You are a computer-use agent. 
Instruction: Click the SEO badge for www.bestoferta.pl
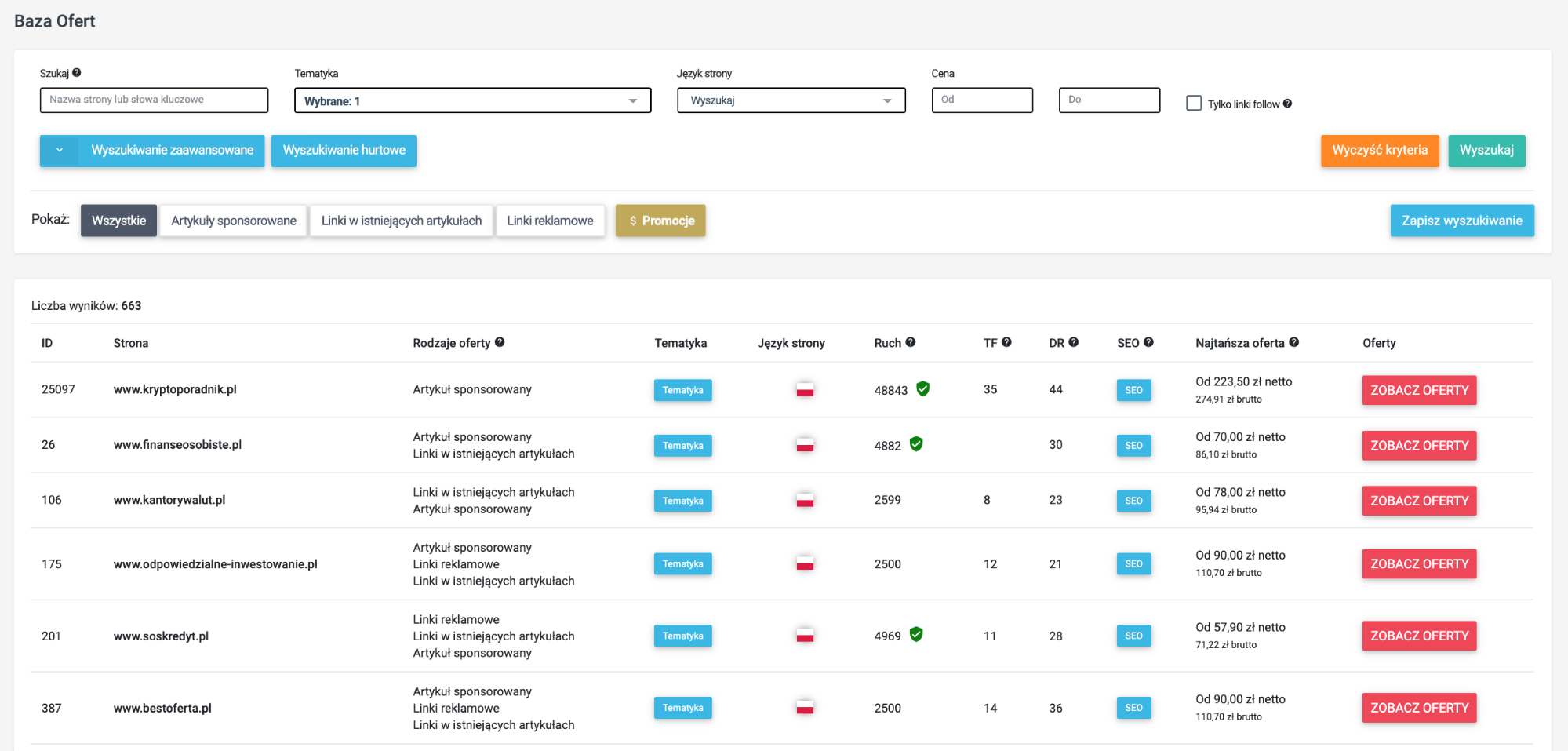(1134, 708)
